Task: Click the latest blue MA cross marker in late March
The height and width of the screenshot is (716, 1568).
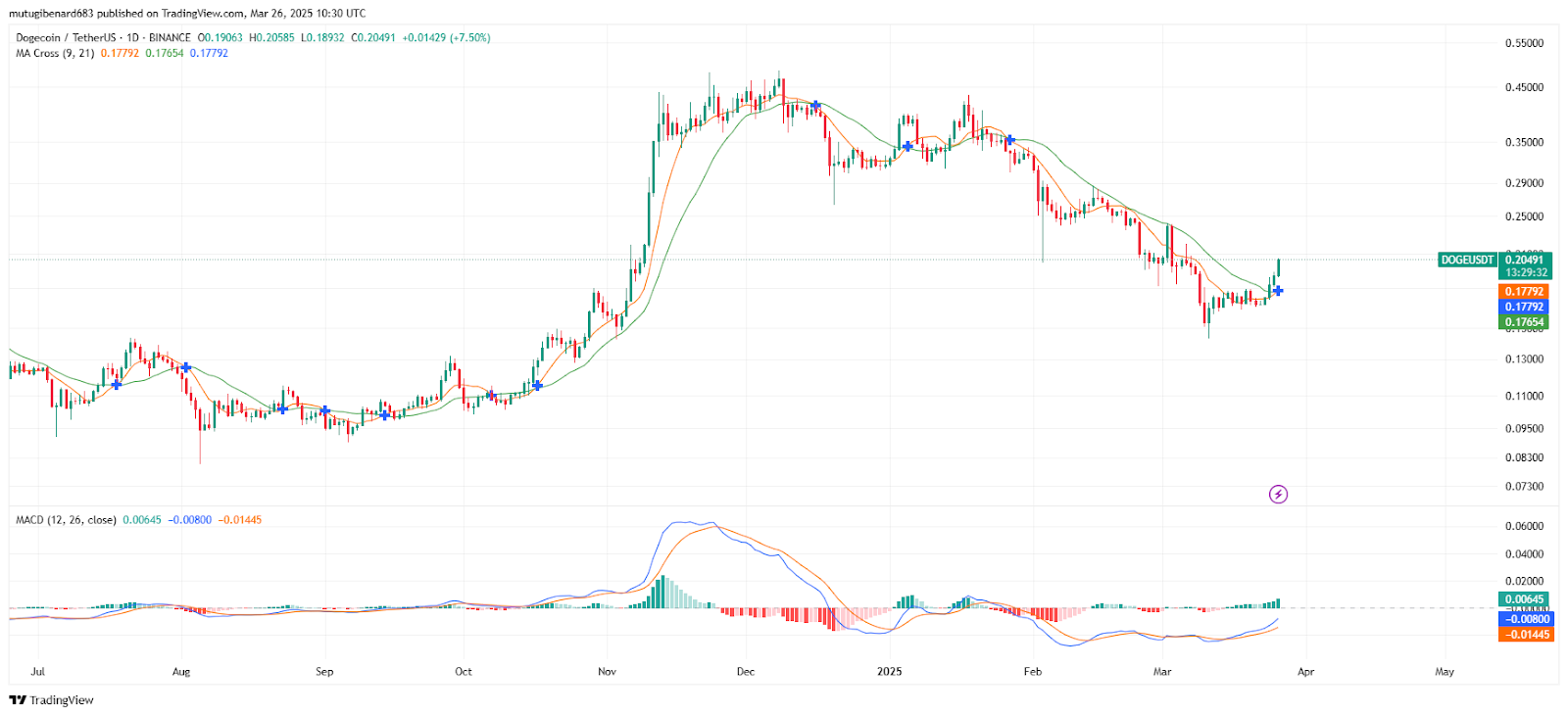Action: pyautogui.click(x=1277, y=291)
